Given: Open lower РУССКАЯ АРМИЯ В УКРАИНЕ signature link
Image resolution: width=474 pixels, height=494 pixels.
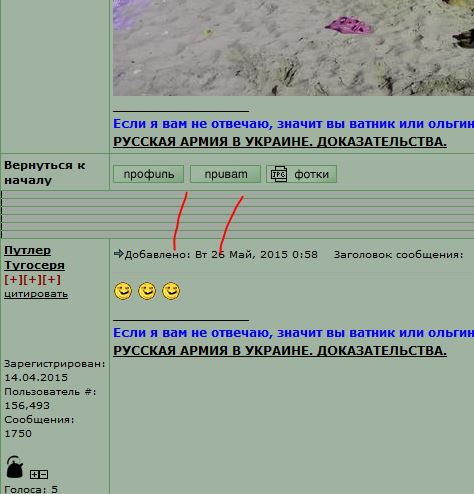Looking at the screenshot, I should [280, 351].
